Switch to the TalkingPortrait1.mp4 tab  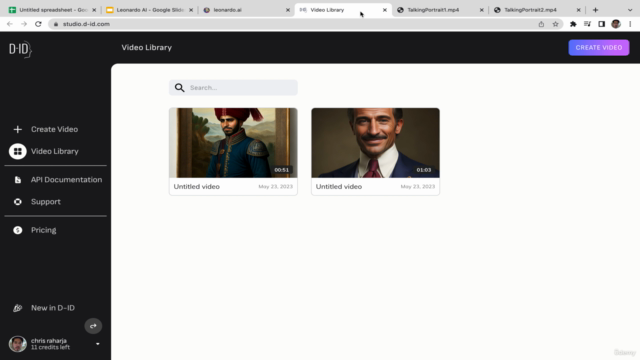click(440, 10)
